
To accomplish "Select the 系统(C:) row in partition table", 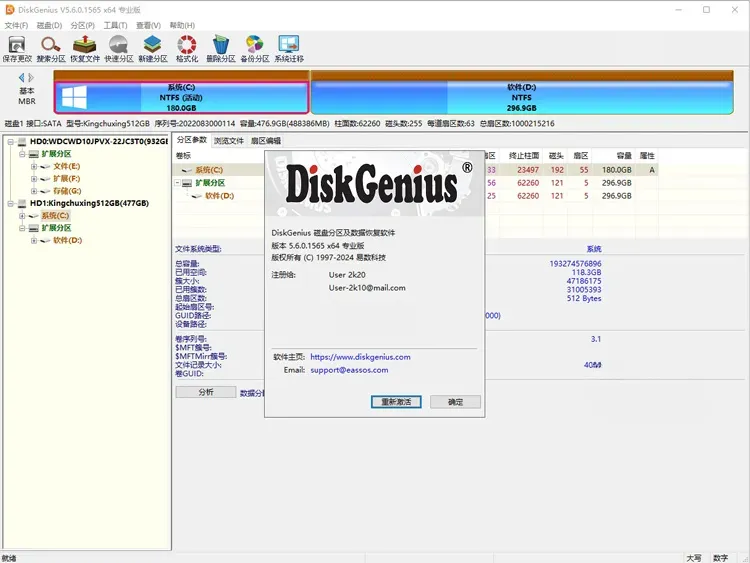I will point(415,170).
